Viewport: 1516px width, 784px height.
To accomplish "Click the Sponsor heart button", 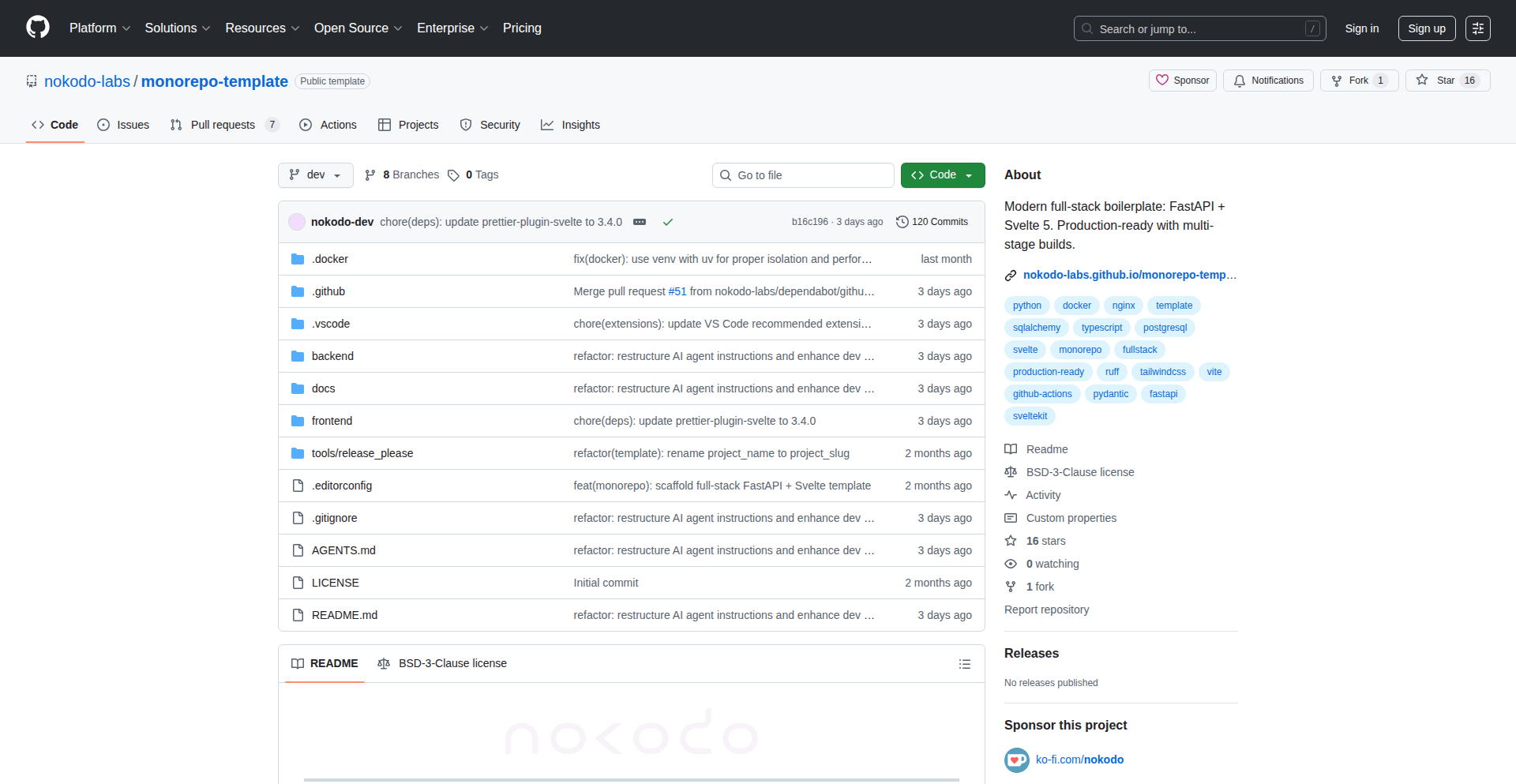I will pyautogui.click(x=1182, y=81).
